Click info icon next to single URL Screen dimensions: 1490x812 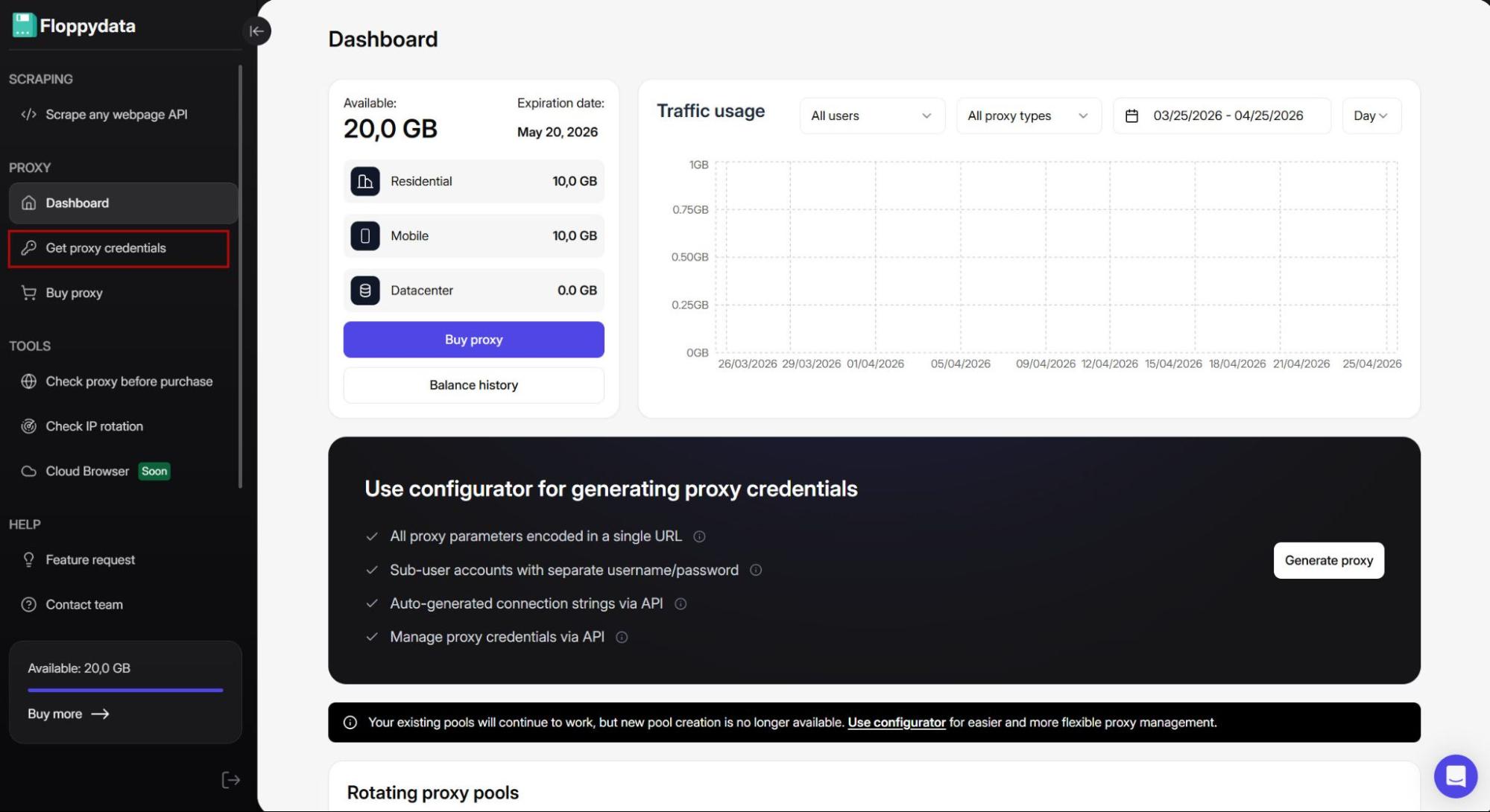click(699, 536)
